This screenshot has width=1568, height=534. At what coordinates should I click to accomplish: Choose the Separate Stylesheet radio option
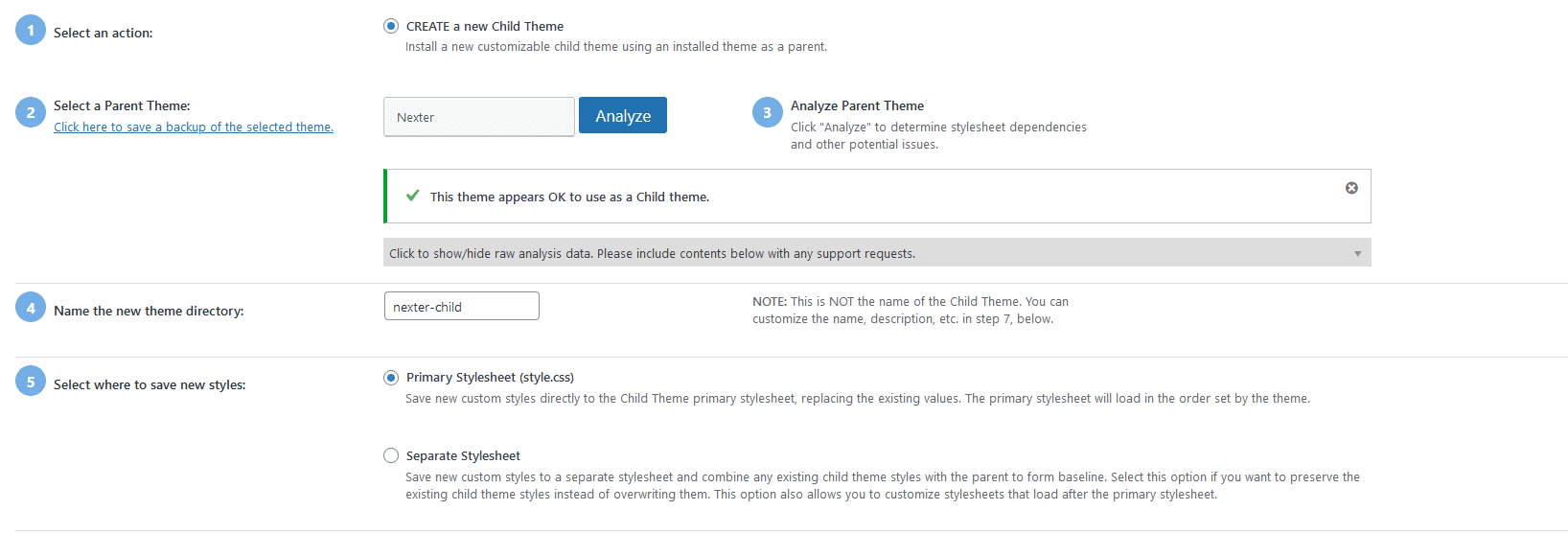[391, 455]
